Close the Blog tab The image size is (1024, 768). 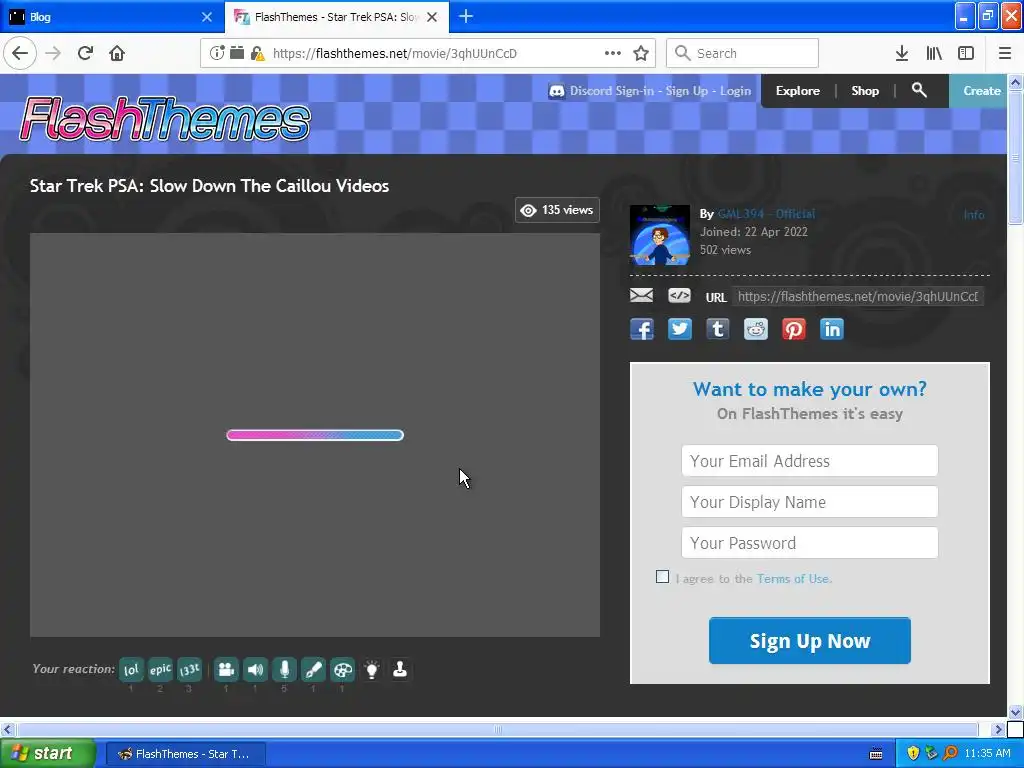(x=207, y=17)
